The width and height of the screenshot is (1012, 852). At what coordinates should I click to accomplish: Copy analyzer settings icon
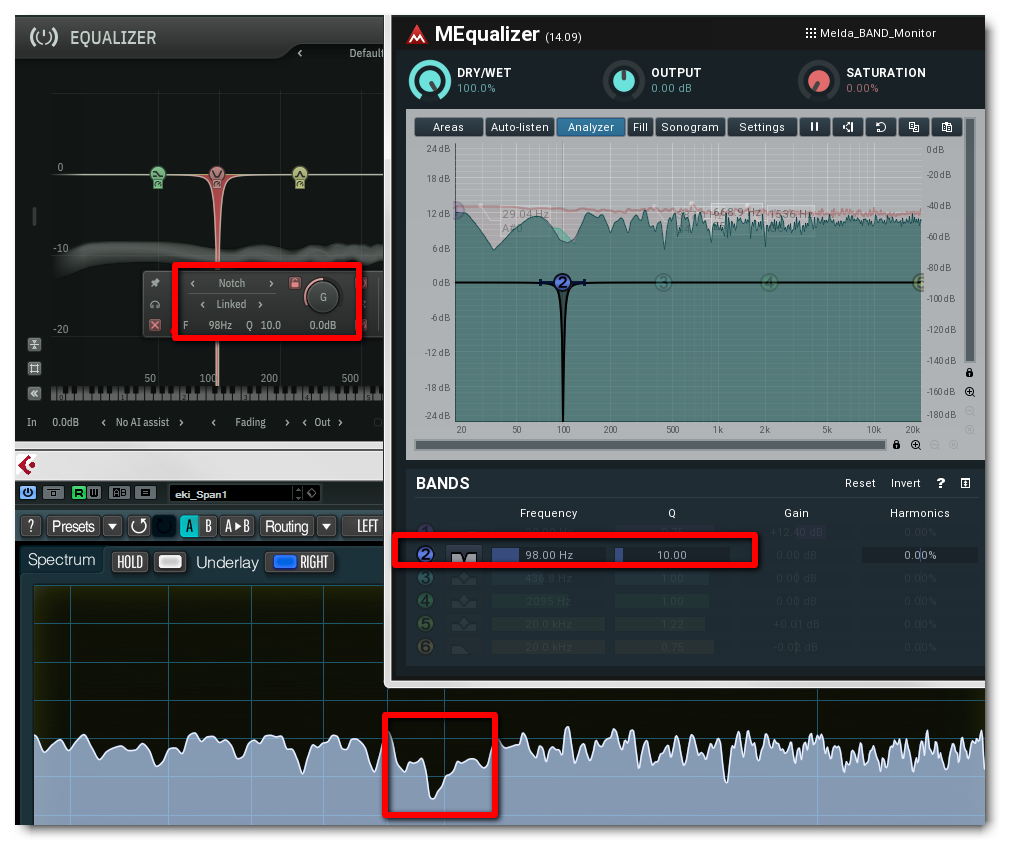click(x=914, y=127)
